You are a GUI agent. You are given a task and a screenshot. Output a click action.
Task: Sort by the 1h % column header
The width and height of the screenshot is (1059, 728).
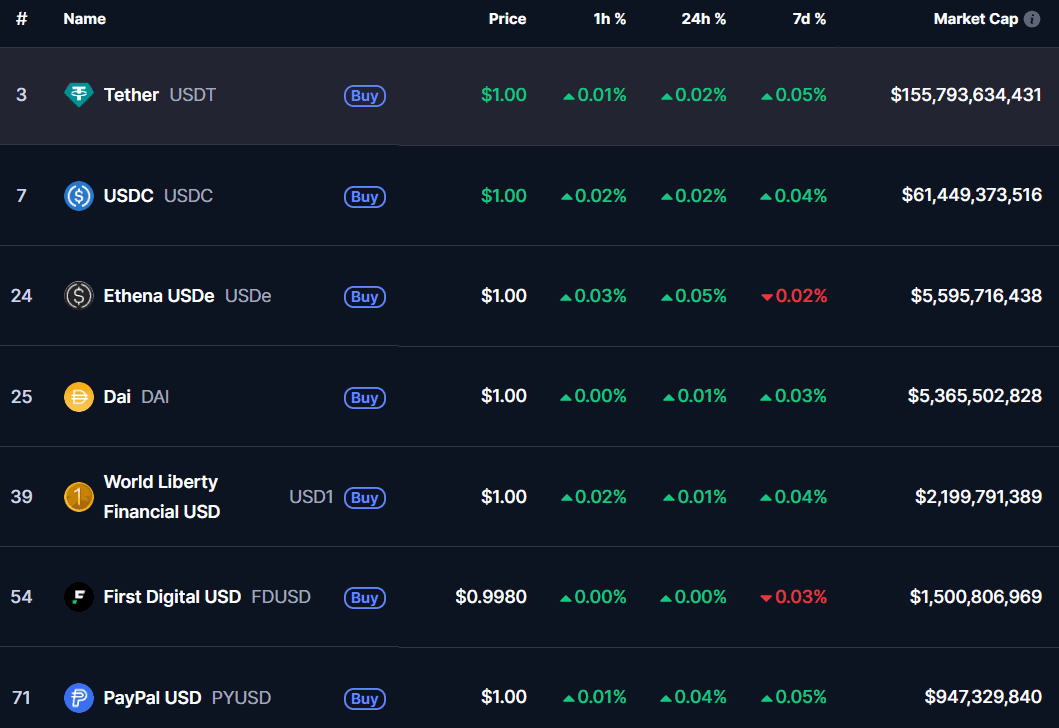[609, 19]
